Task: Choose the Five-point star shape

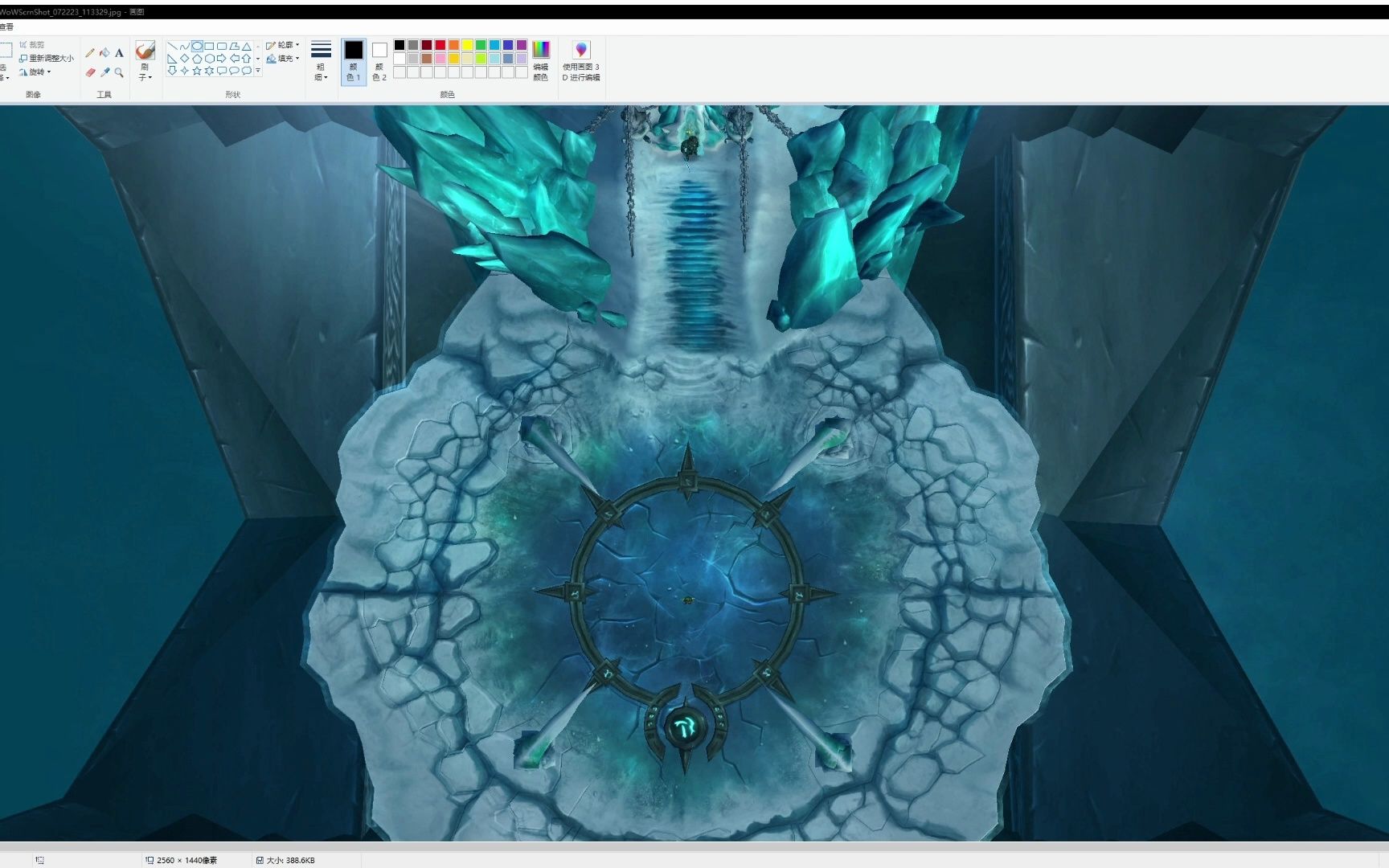Action: tap(197, 71)
